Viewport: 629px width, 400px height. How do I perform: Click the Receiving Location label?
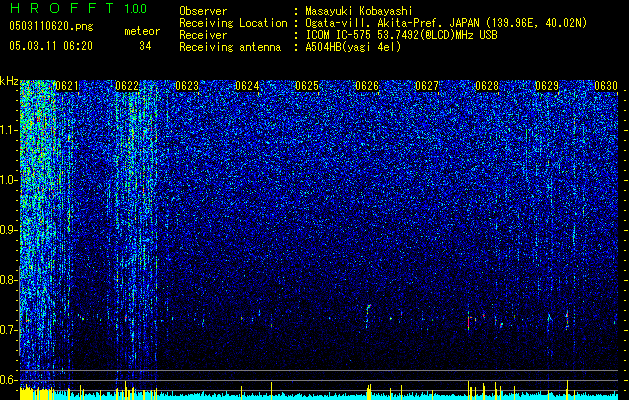[233, 23]
